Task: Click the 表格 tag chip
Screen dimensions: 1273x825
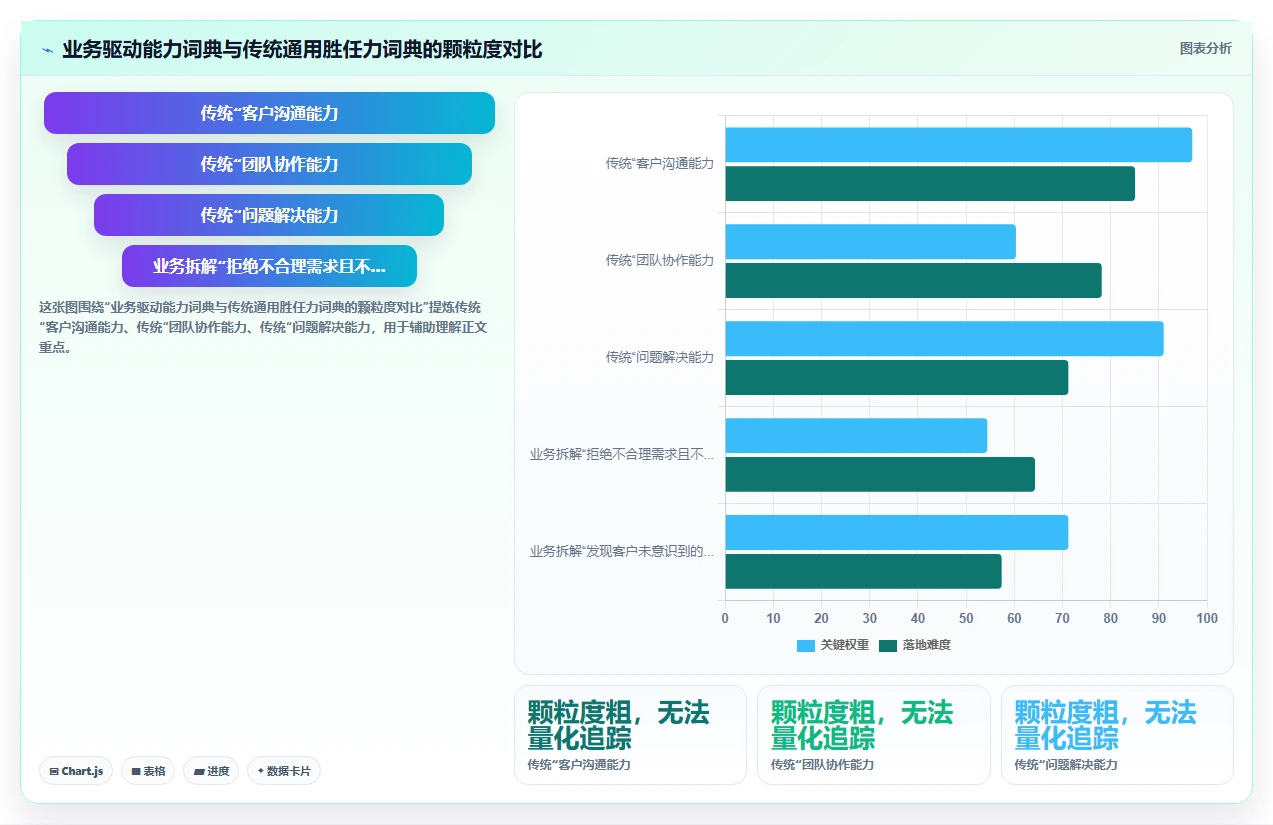Action: pyautogui.click(x=148, y=771)
